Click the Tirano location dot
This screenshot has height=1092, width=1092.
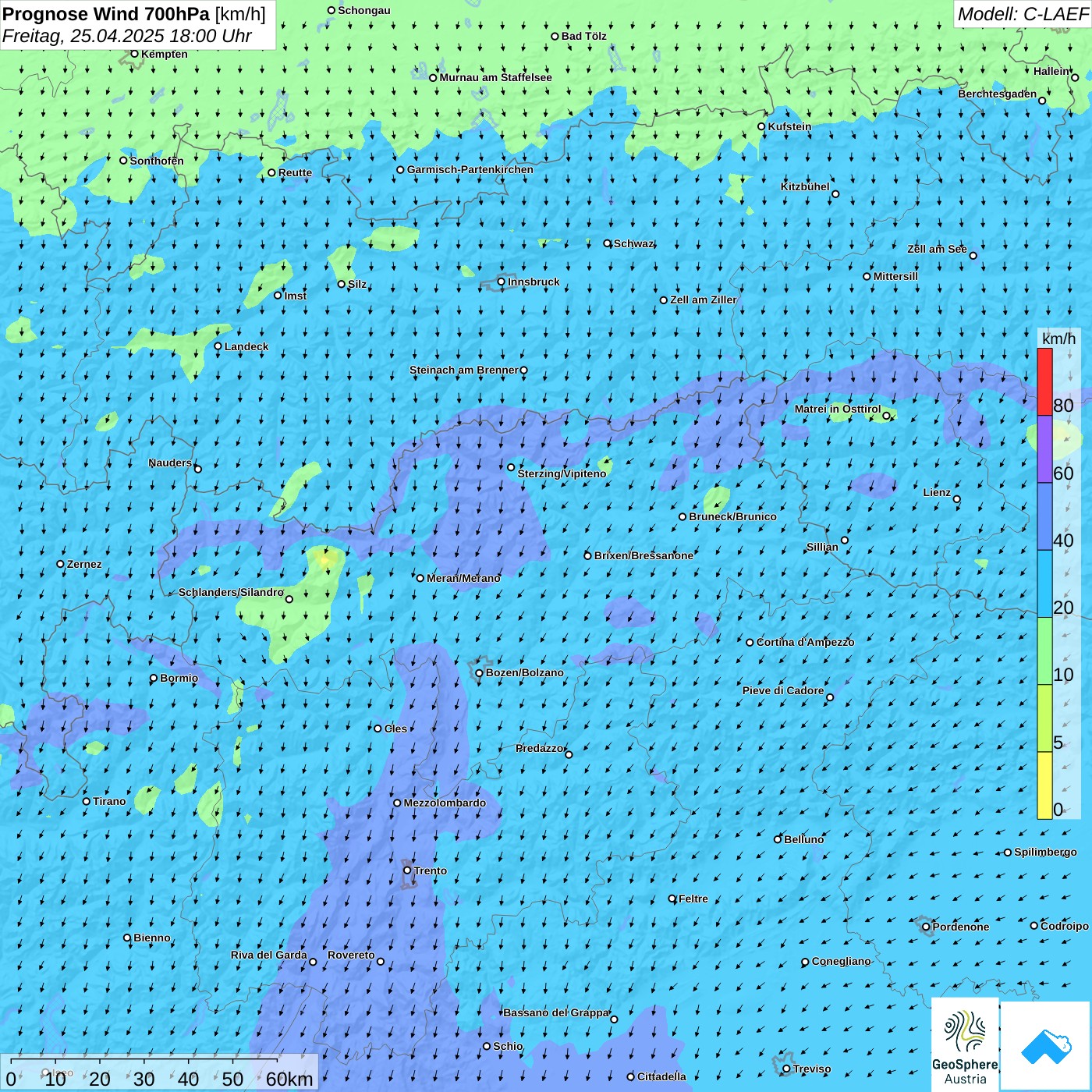[x=87, y=801]
